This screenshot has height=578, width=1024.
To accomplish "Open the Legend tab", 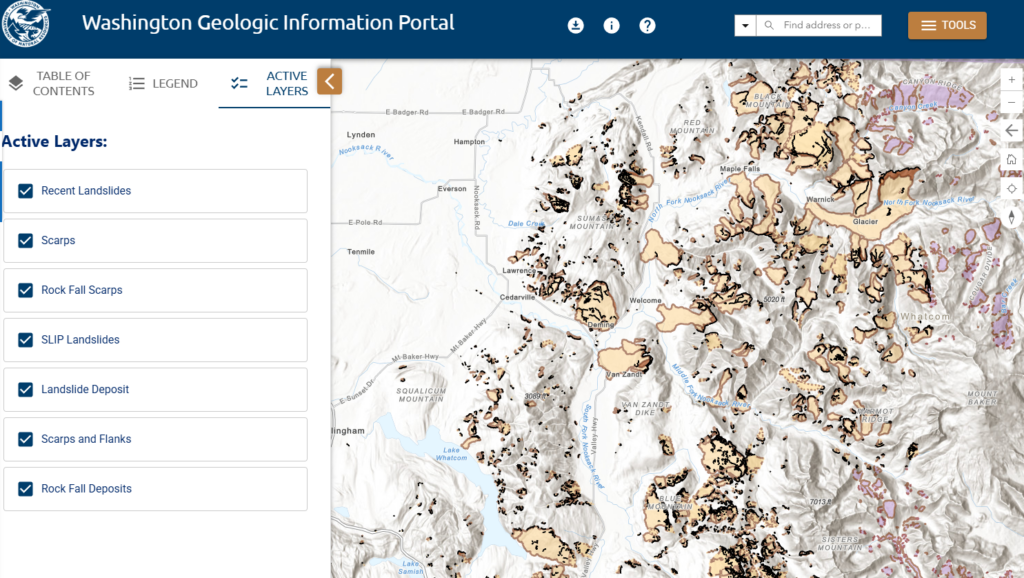I will tap(163, 83).
